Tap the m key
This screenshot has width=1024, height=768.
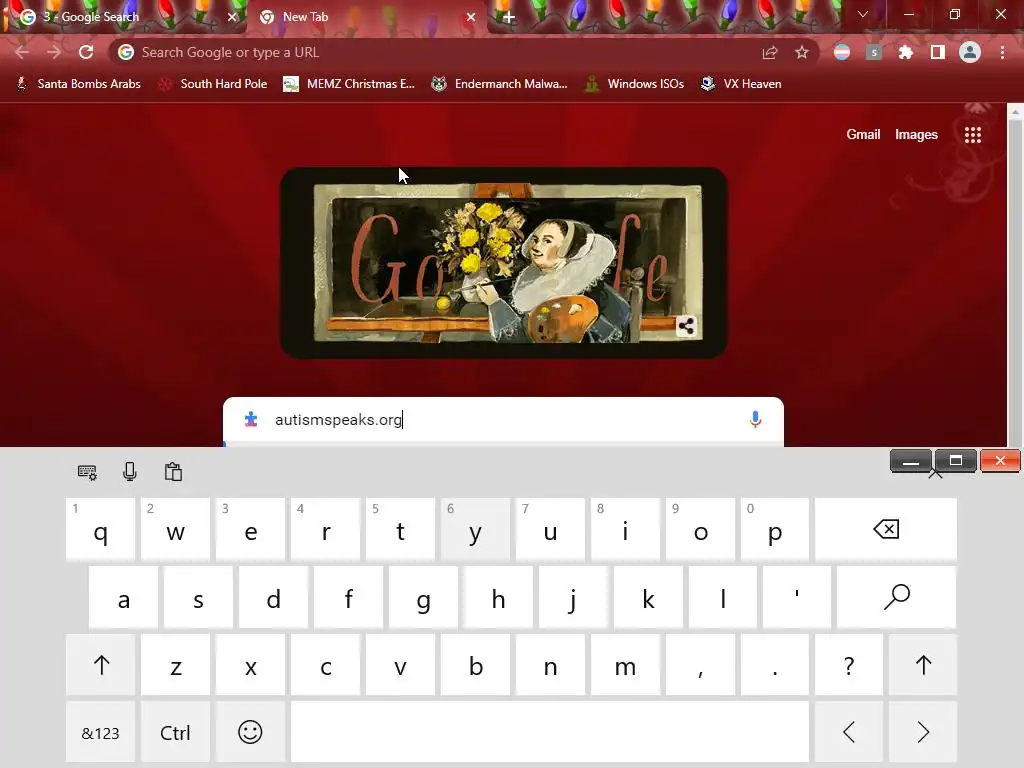click(x=625, y=665)
